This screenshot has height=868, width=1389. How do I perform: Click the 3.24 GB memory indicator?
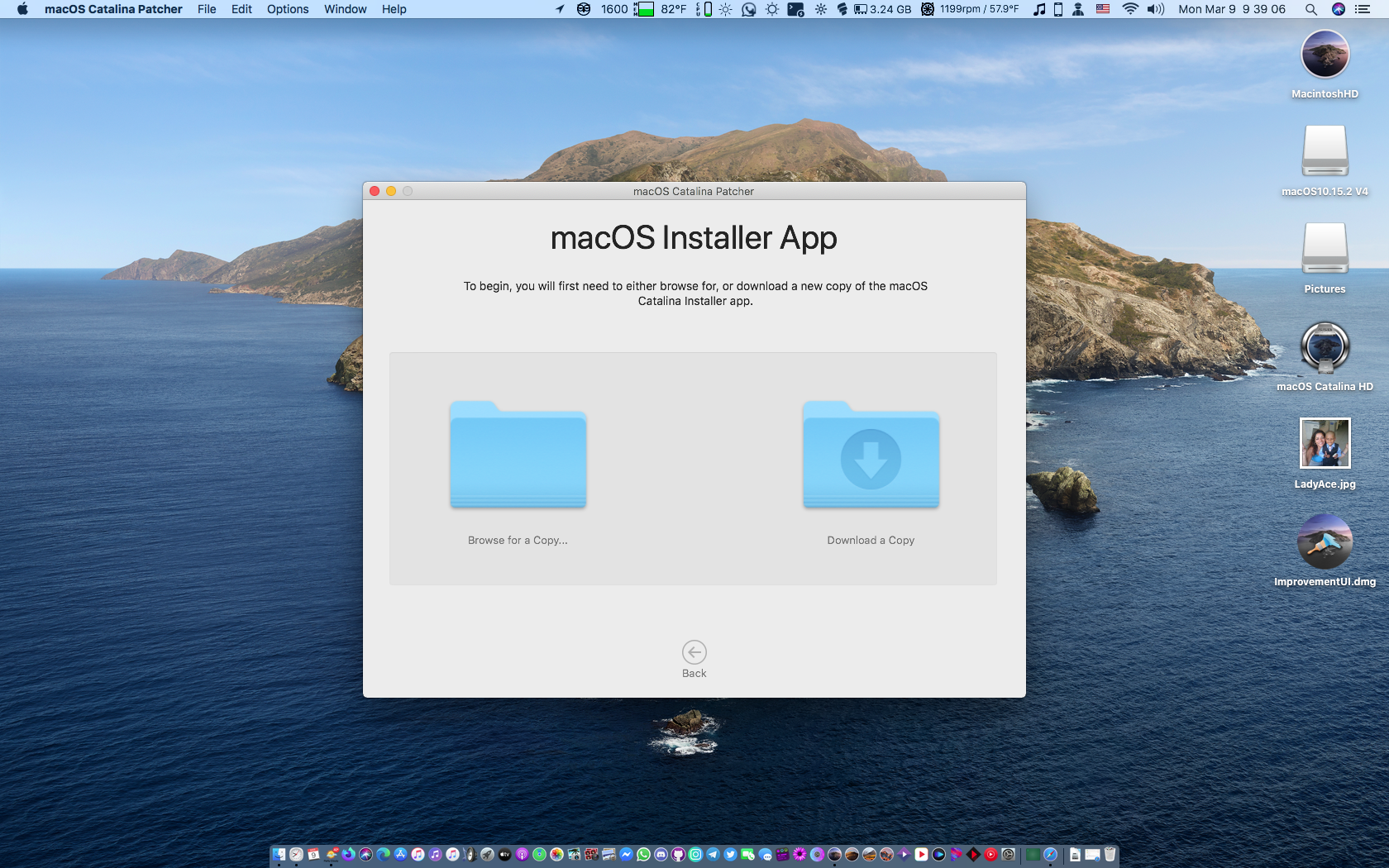coord(882,9)
